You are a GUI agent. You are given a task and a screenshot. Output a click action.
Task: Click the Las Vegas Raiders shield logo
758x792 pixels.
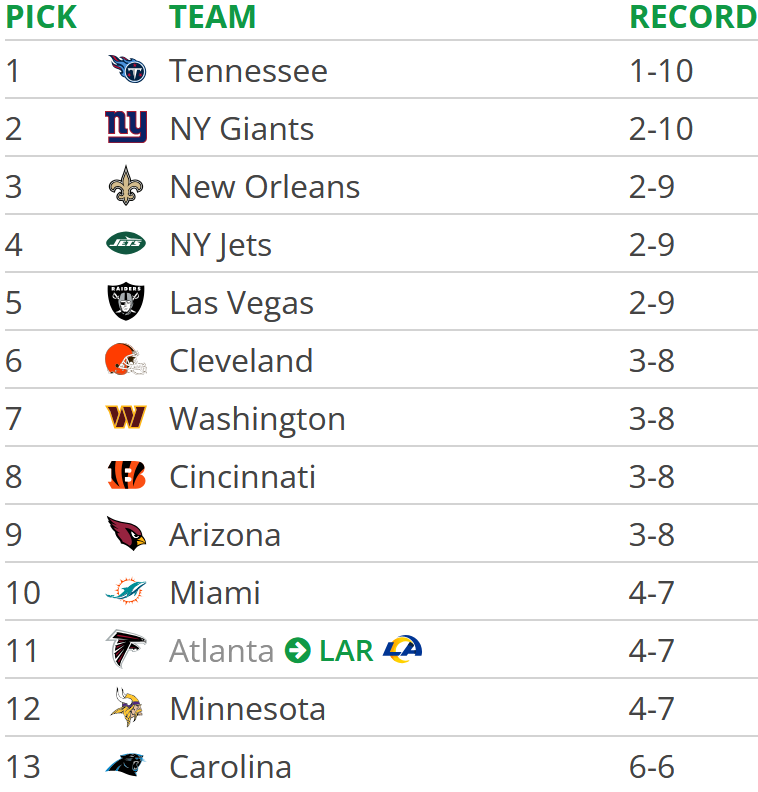point(126,302)
